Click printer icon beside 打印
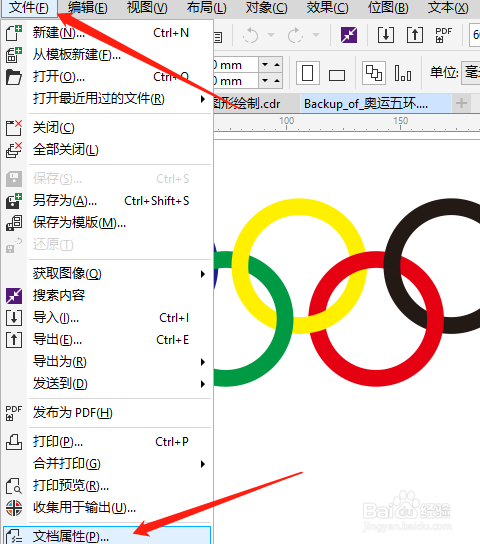The width and height of the screenshot is (480, 544). [14, 442]
